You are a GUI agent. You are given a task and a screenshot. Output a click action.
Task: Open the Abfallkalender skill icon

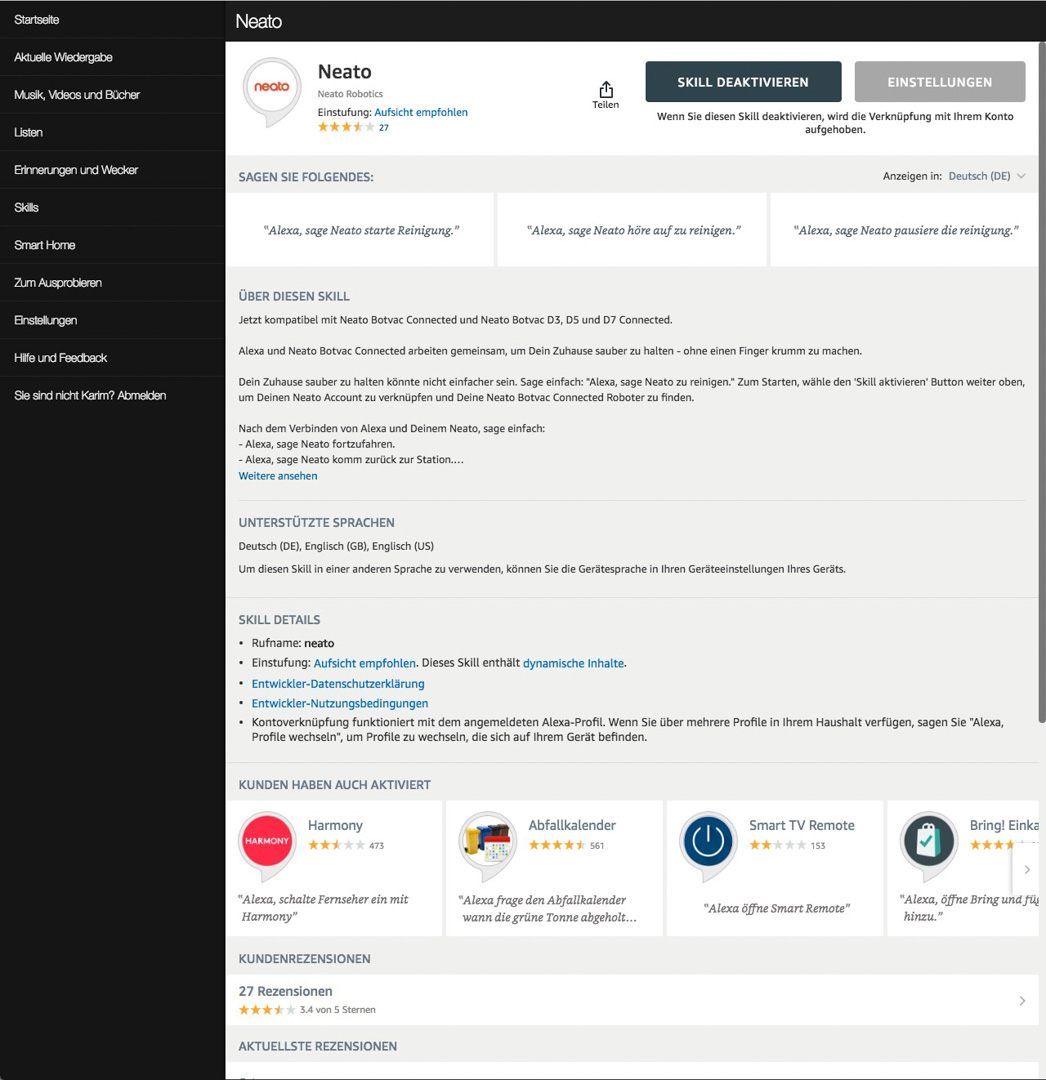click(x=487, y=842)
